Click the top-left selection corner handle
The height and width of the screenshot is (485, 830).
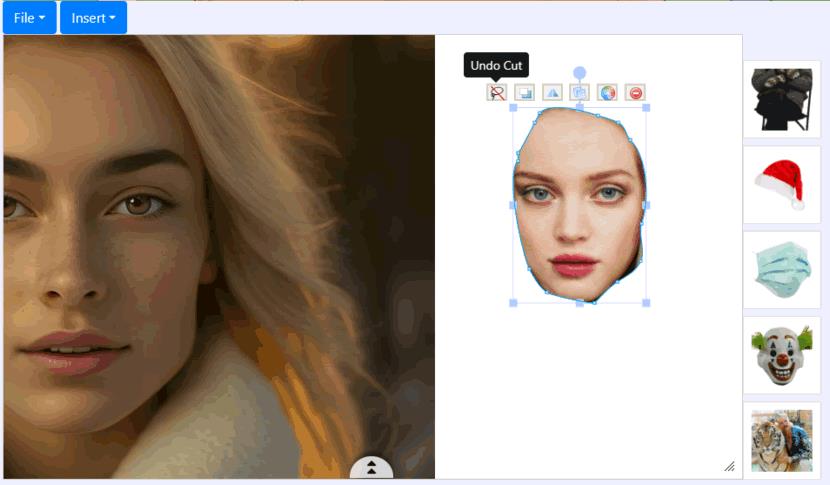(x=513, y=108)
